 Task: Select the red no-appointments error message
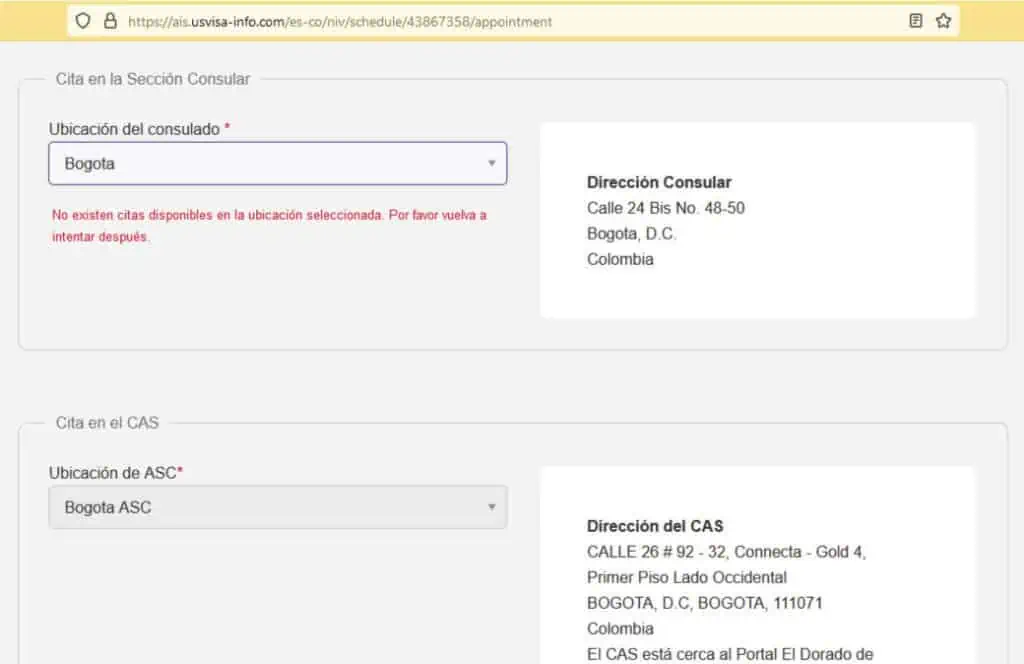coord(269,225)
